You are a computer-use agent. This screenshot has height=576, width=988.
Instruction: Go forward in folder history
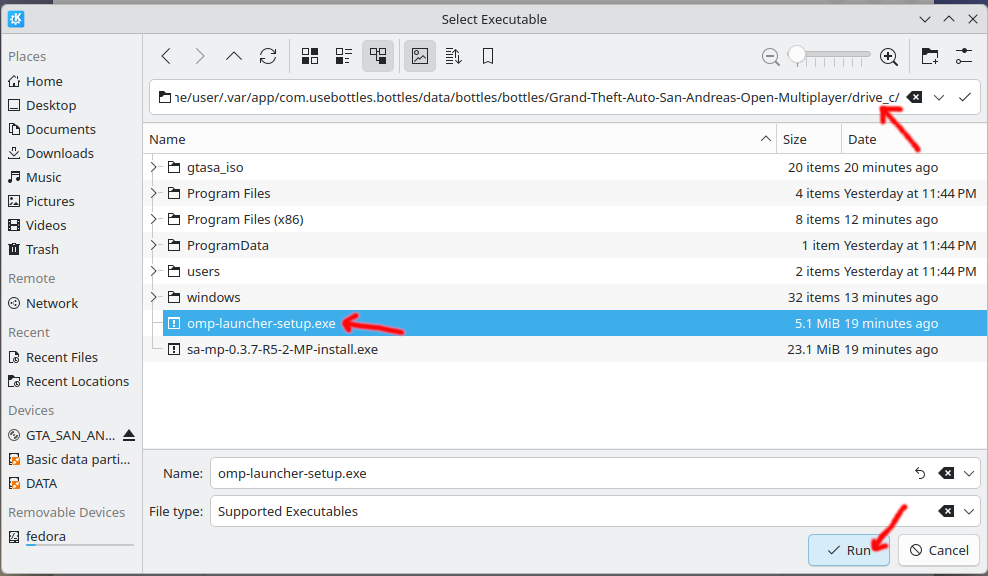200,57
